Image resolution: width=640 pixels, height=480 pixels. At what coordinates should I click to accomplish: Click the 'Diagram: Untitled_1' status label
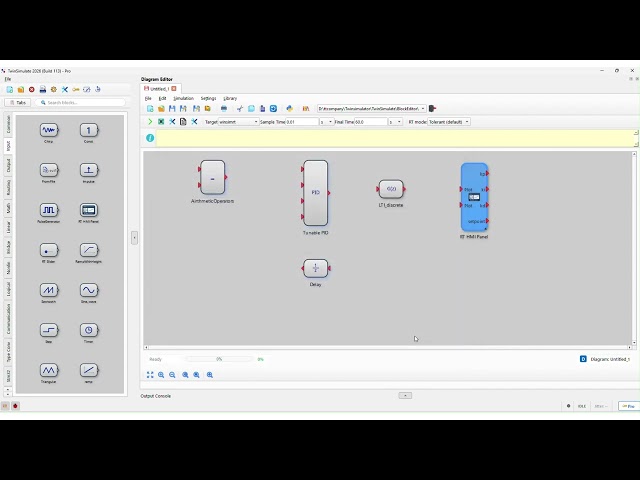click(610, 359)
